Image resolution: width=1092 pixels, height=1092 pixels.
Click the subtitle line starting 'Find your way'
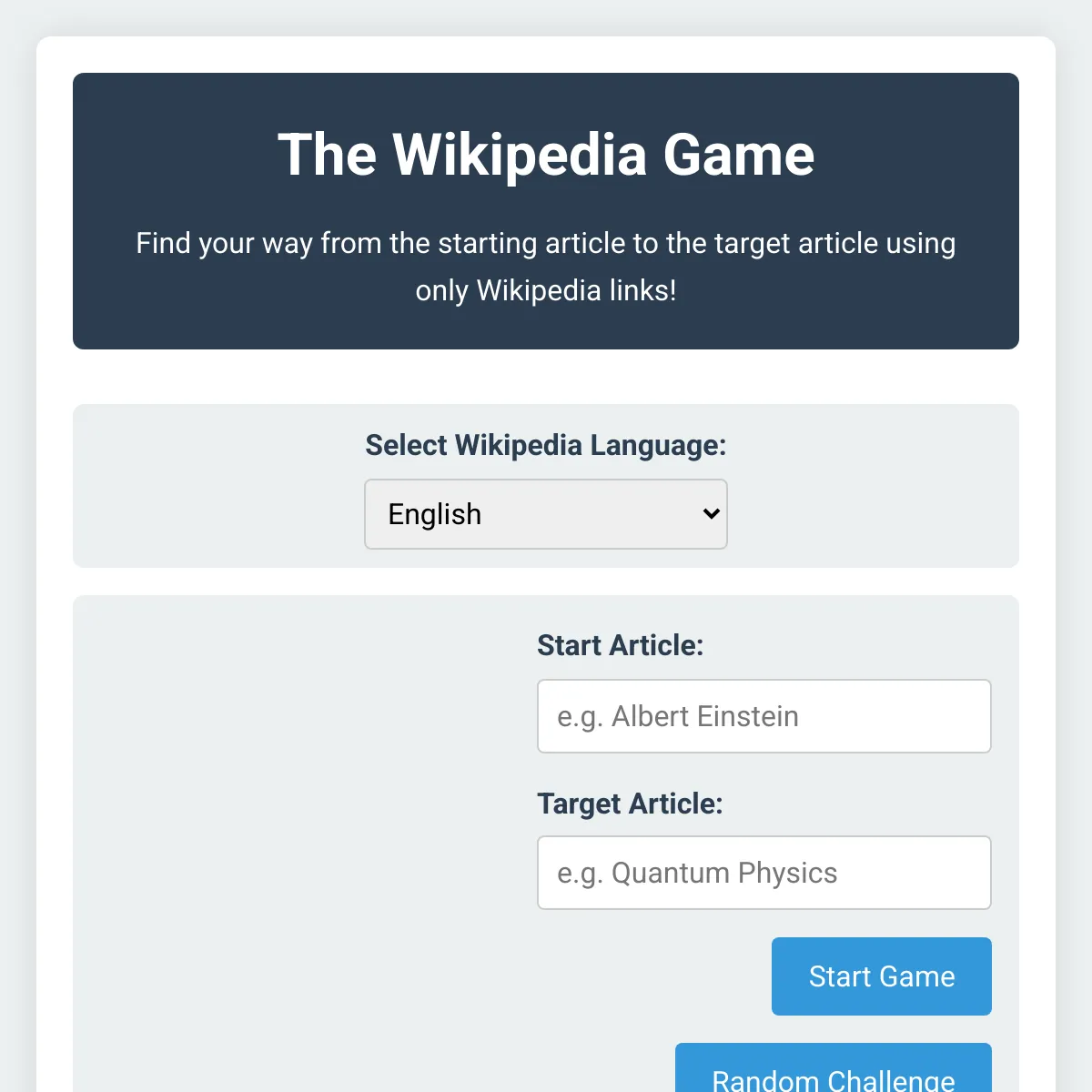546,243
